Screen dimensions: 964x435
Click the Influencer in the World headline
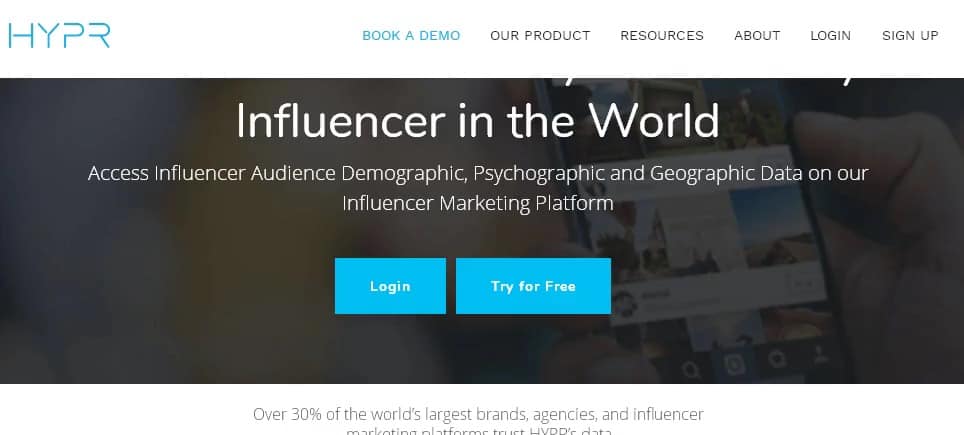click(x=478, y=121)
